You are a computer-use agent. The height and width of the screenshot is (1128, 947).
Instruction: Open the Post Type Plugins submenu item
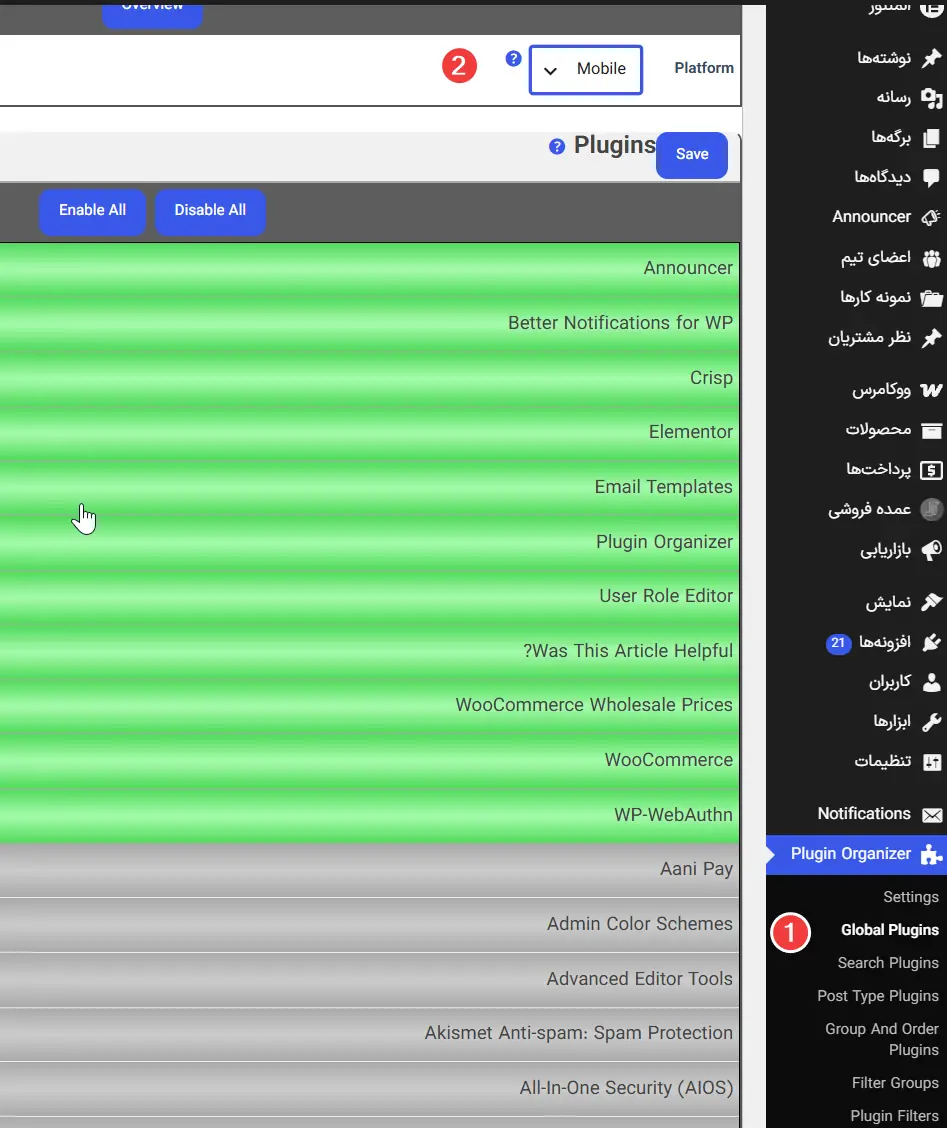(x=878, y=996)
